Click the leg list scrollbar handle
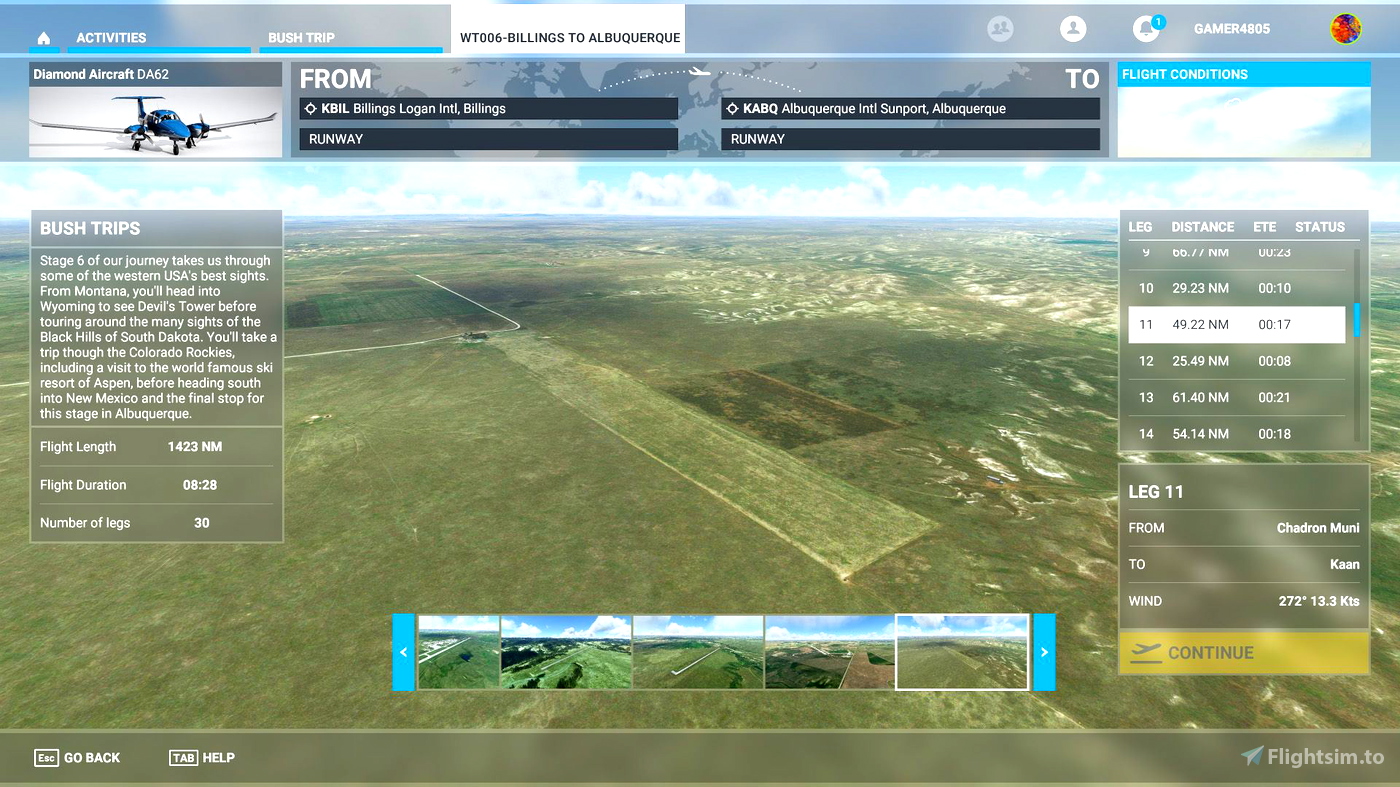The height and width of the screenshot is (787, 1400). [1357, 321]
